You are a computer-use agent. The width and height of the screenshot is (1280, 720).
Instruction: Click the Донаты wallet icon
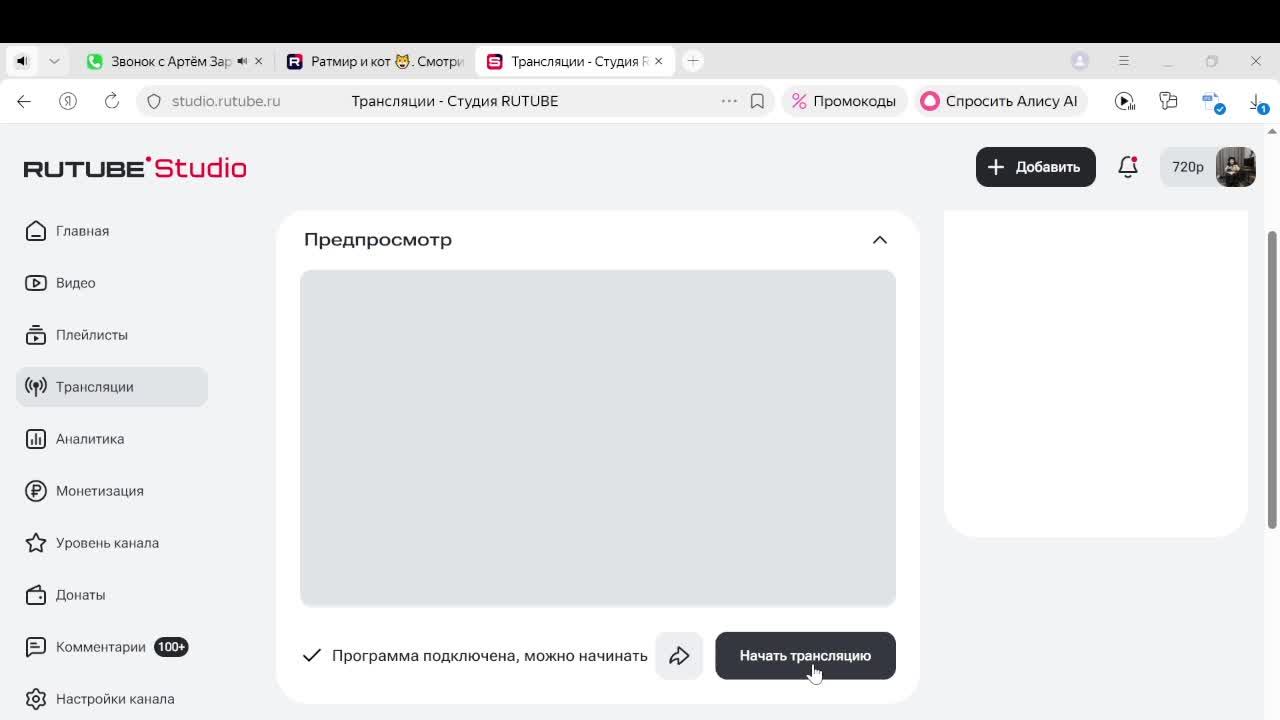(x=36, y=595)
